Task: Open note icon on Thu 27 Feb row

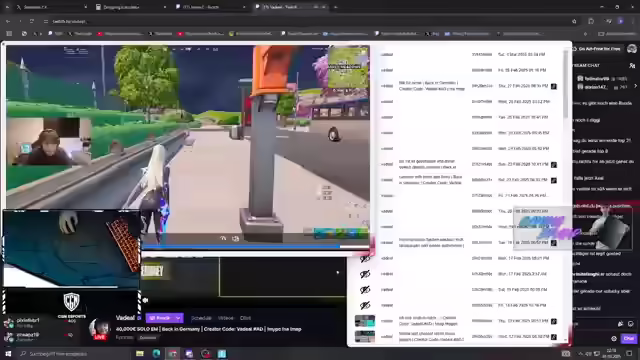Action: [x=553, y=86]
